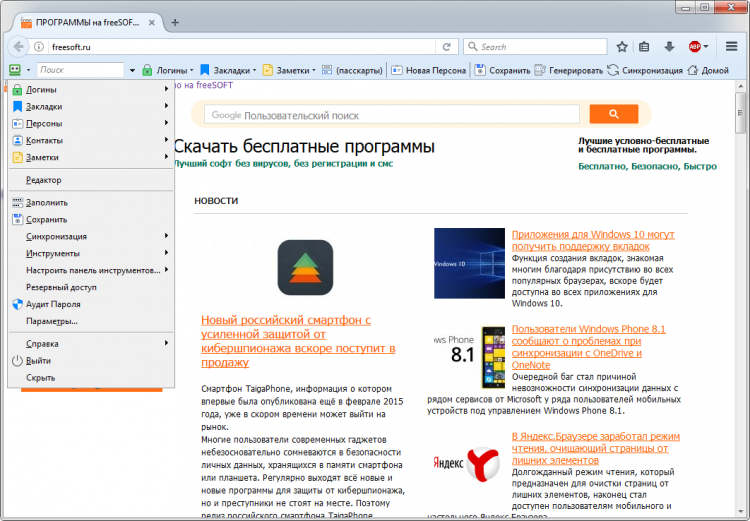Image resolution: width=750 pixels, height=521 pixels.
Task: Open Параметры... menu item
Action: coord(91,321)
